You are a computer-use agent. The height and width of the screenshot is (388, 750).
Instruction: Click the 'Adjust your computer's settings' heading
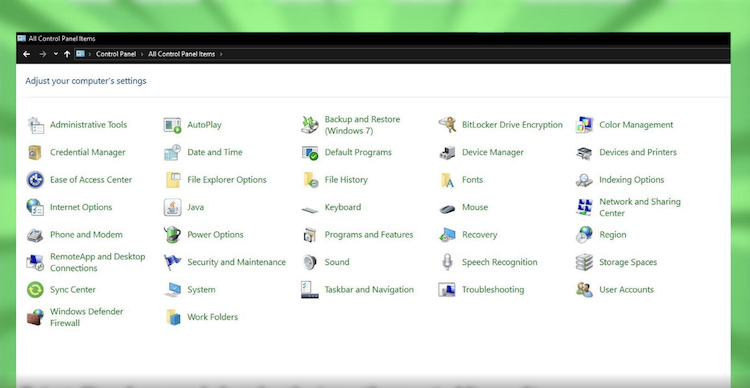click(x=86, y=81)
